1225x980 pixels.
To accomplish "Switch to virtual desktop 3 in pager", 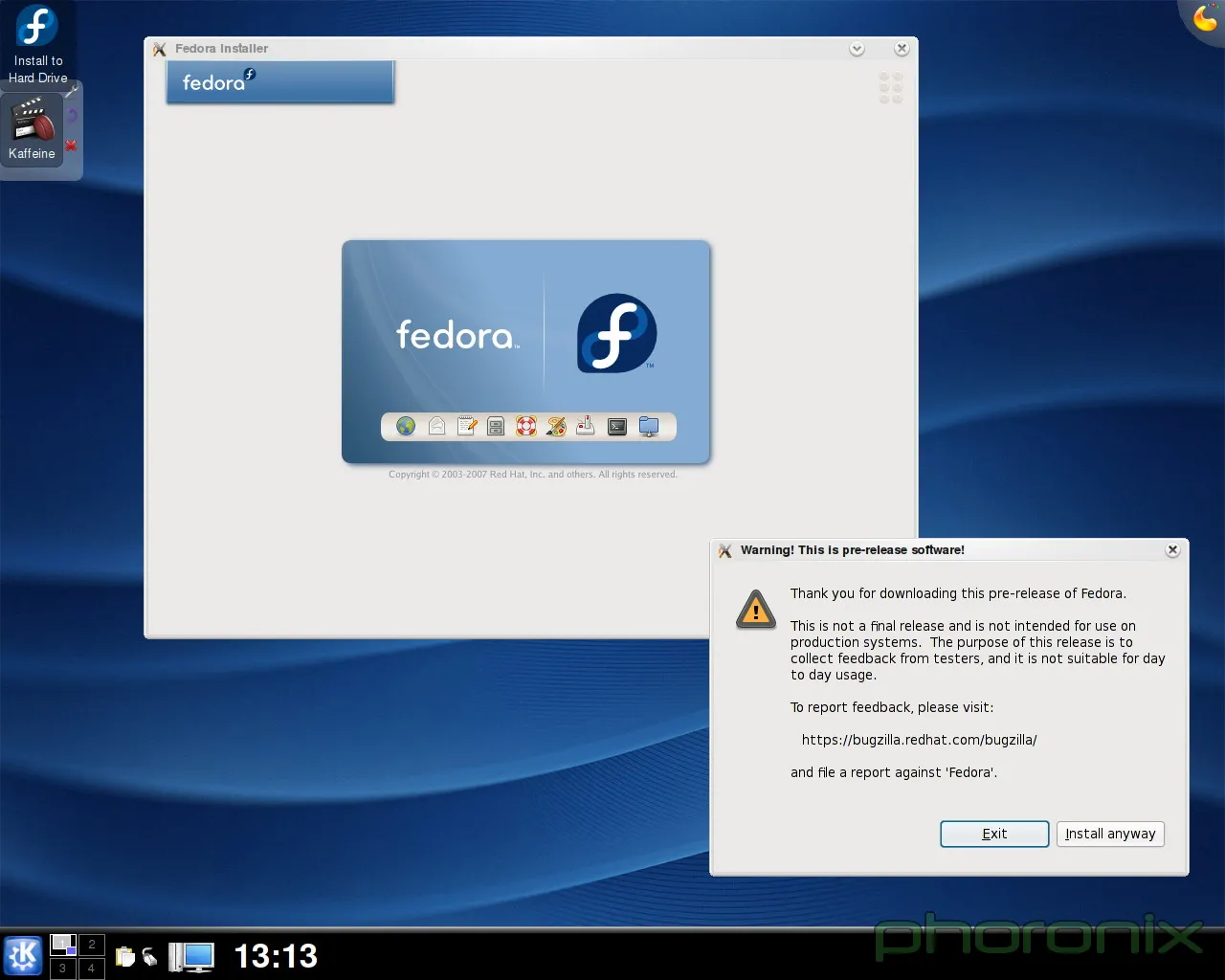I will coord(63,968).
